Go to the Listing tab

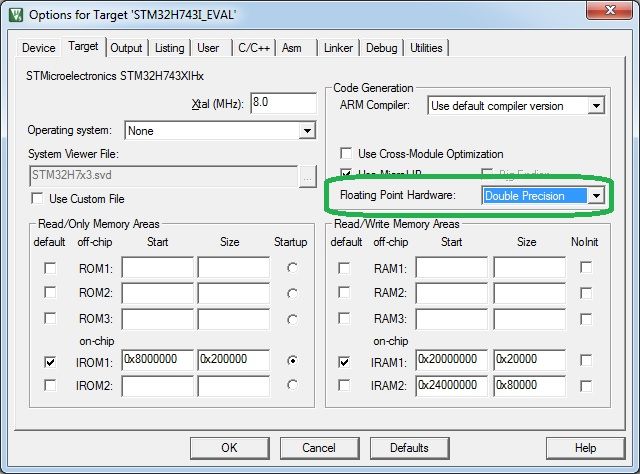(x=169, y=48)
